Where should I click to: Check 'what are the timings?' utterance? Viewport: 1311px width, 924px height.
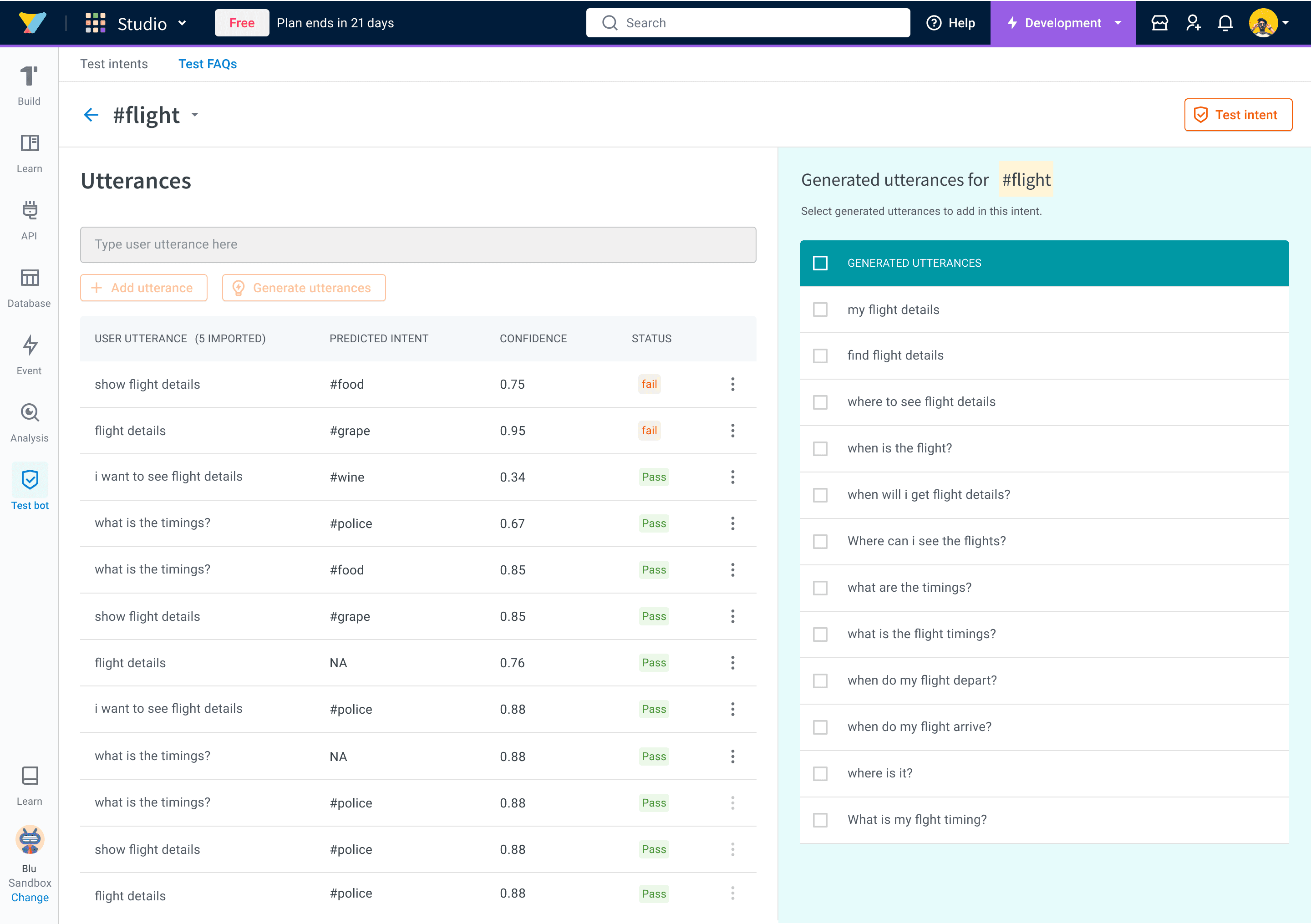(820, 588)
